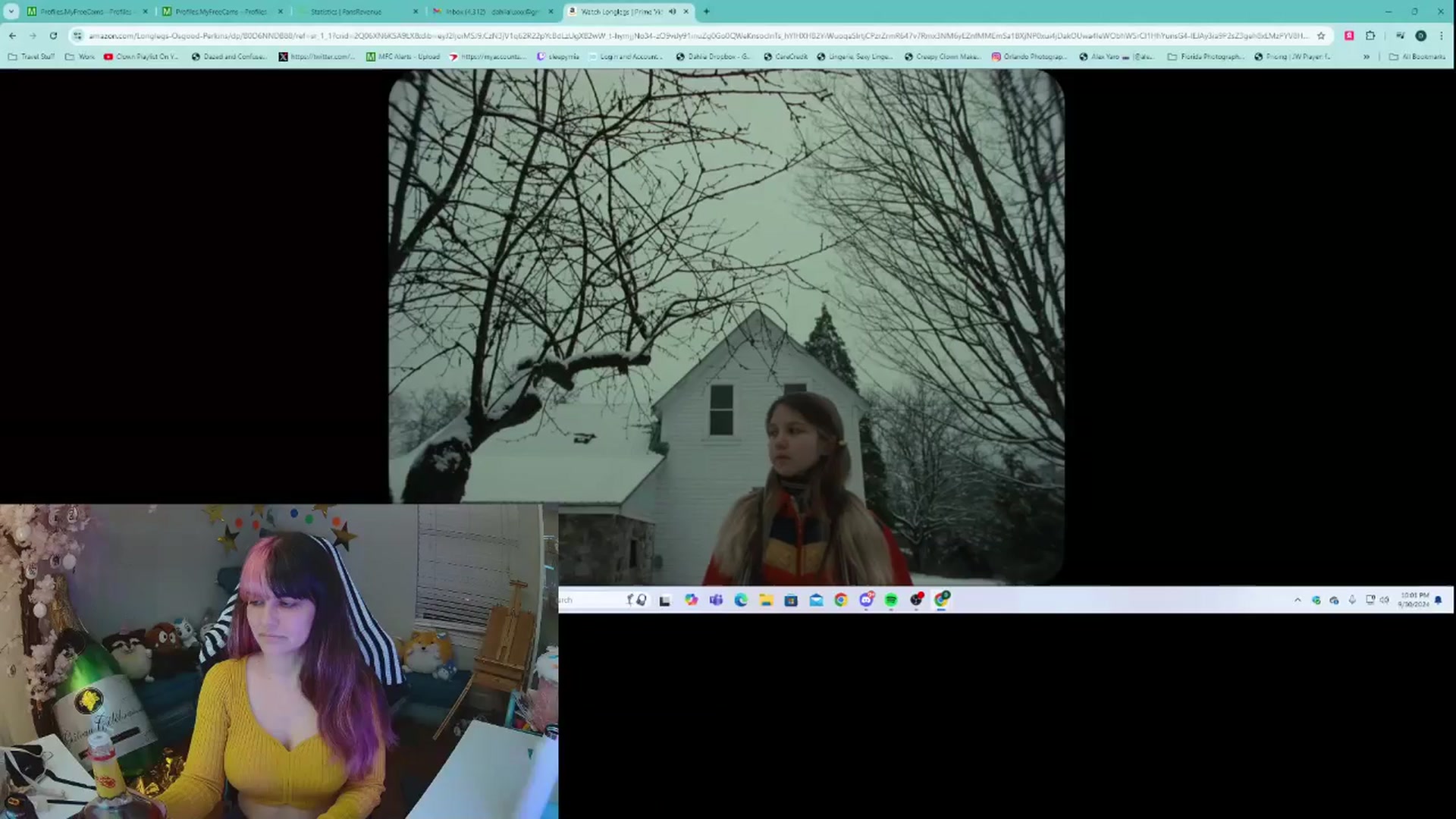Close the Statistics FansRevenue tab

pos(416,11)
